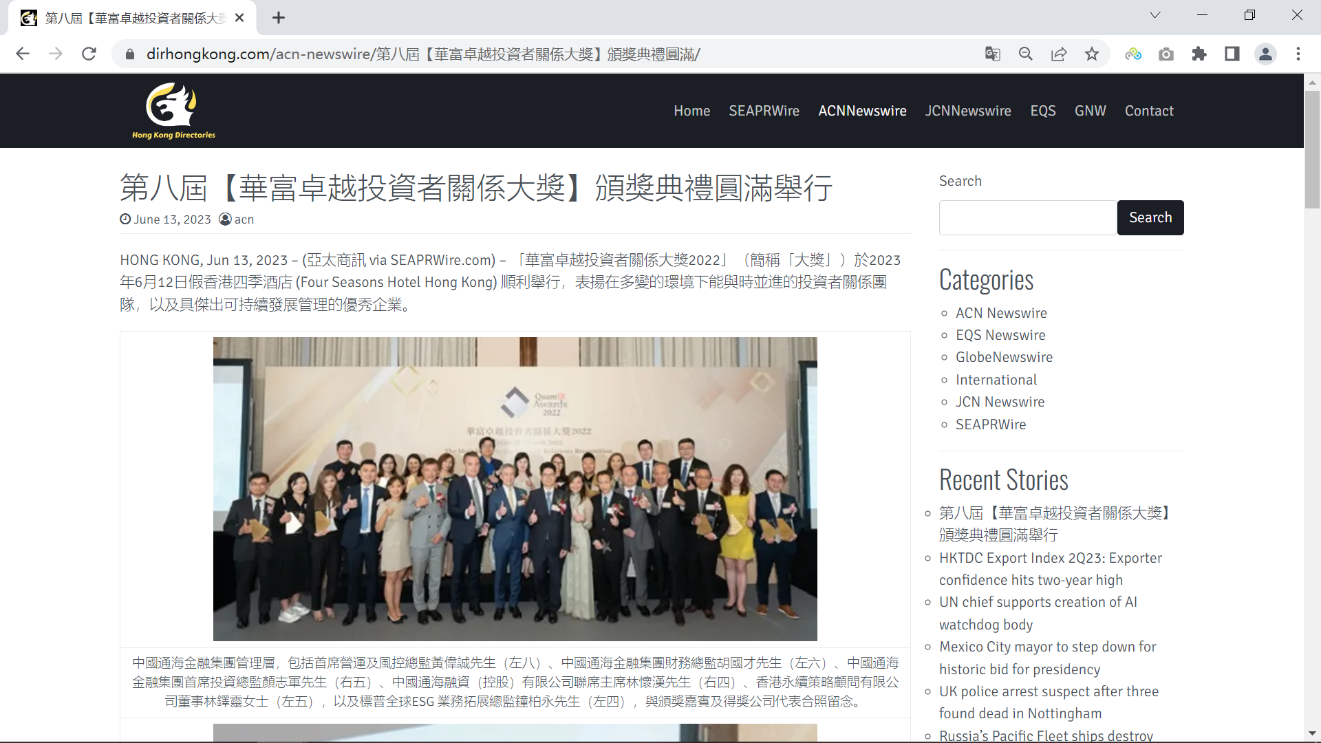Screen dimensions: 1321x743
Task: Click the Recent Stories heading
Action: pyautogui.click(x=1003, y=479)
